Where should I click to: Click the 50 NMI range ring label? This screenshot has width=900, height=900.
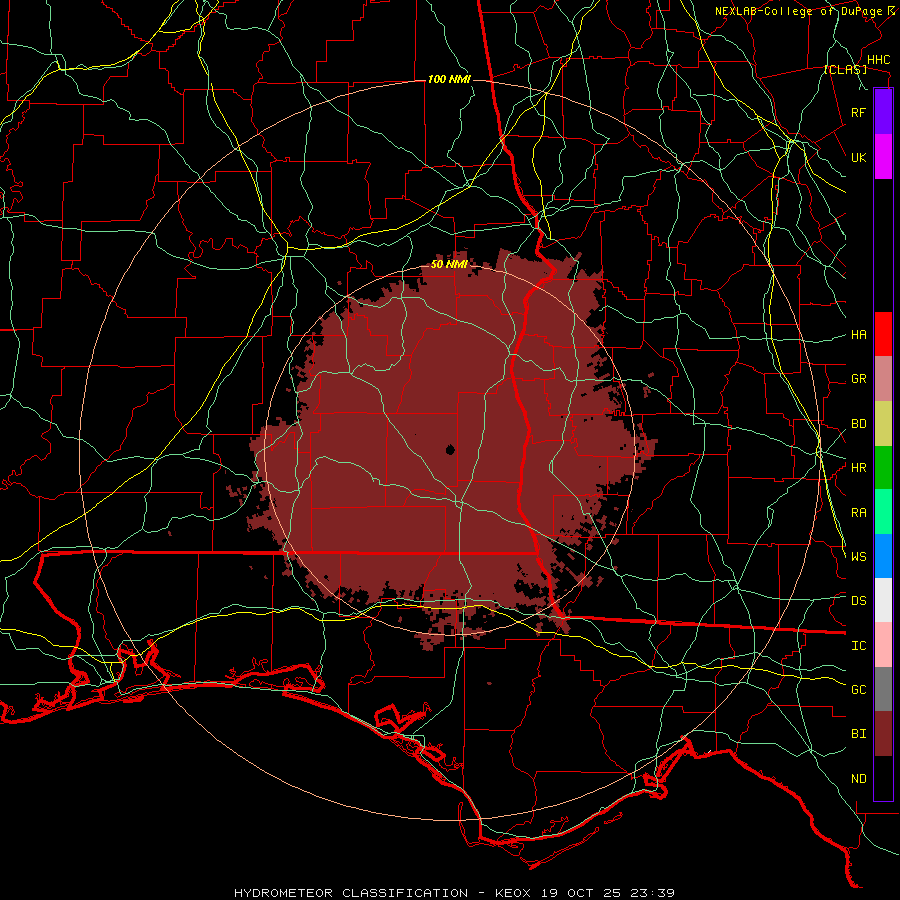pos(449,264)
